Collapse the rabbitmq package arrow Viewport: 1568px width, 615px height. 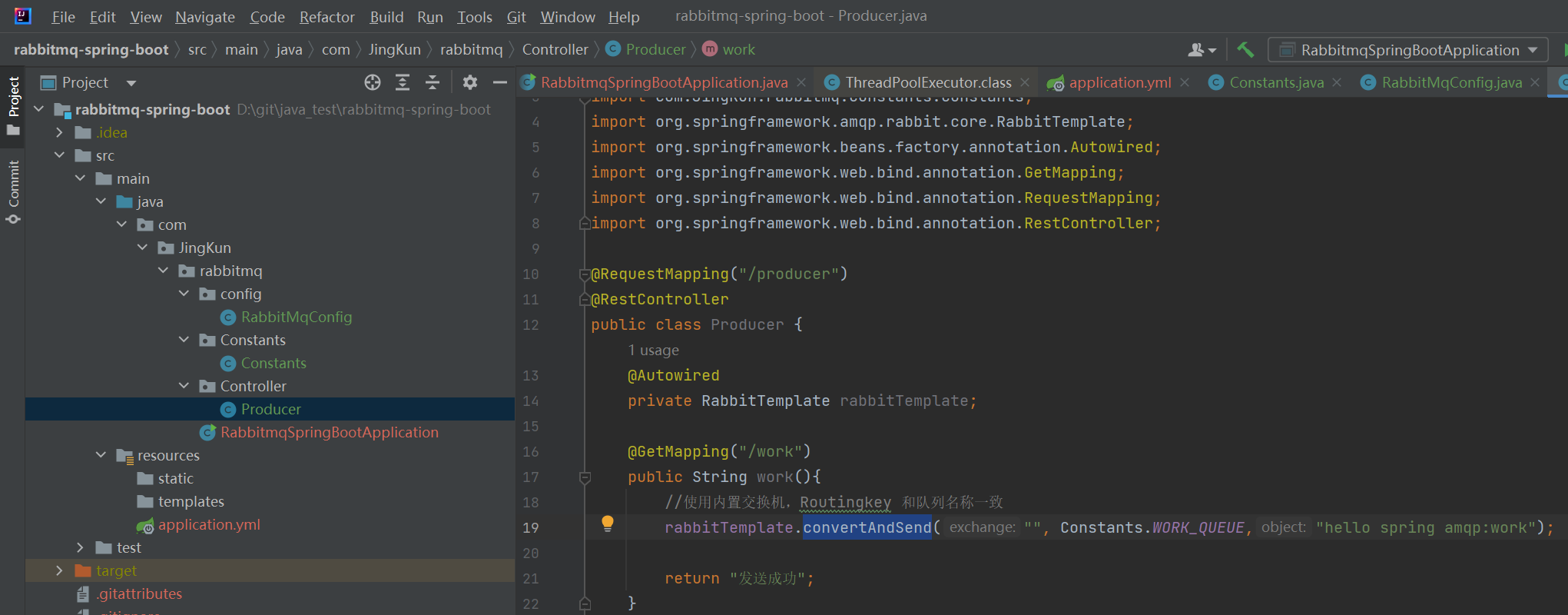point(164,271)
